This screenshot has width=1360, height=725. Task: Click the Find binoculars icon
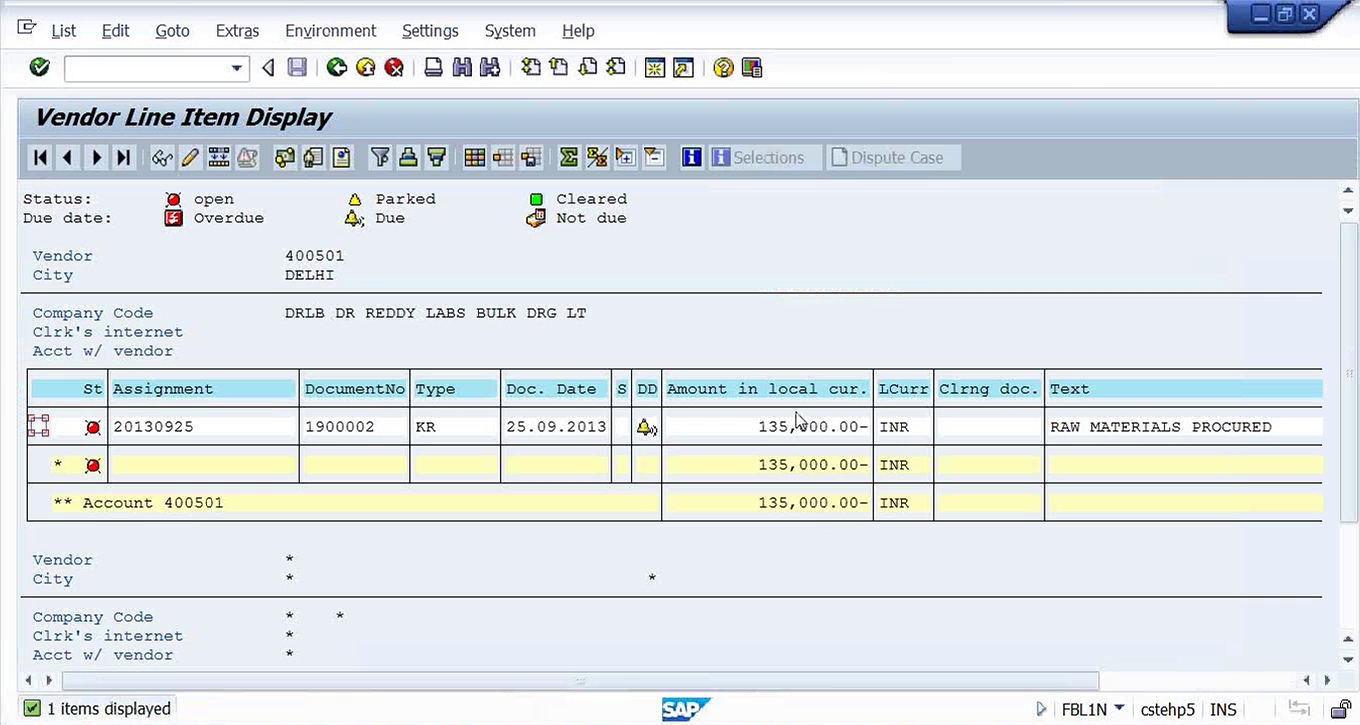click(461, 68)
